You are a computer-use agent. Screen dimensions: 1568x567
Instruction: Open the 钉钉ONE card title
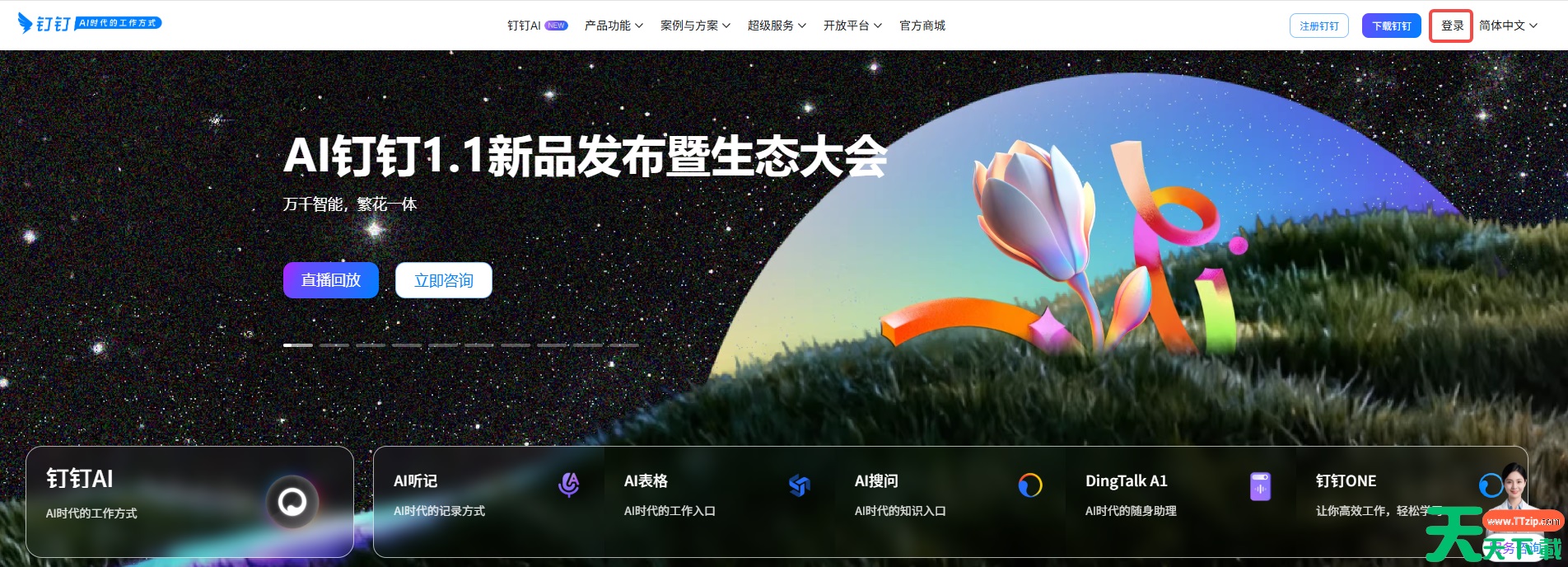point(1346,480)
